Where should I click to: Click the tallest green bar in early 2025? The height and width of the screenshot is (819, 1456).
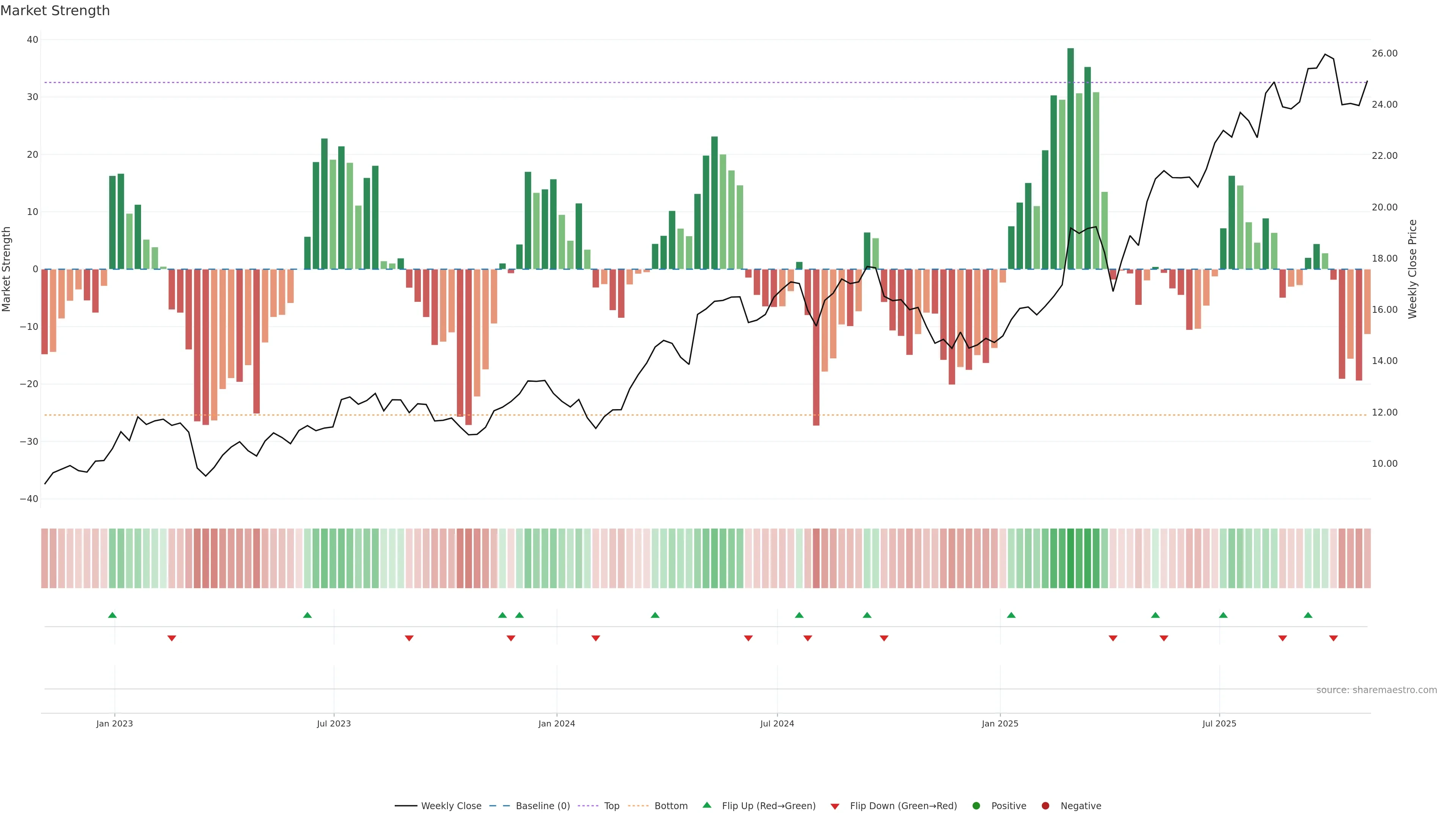click(1070, 158)
